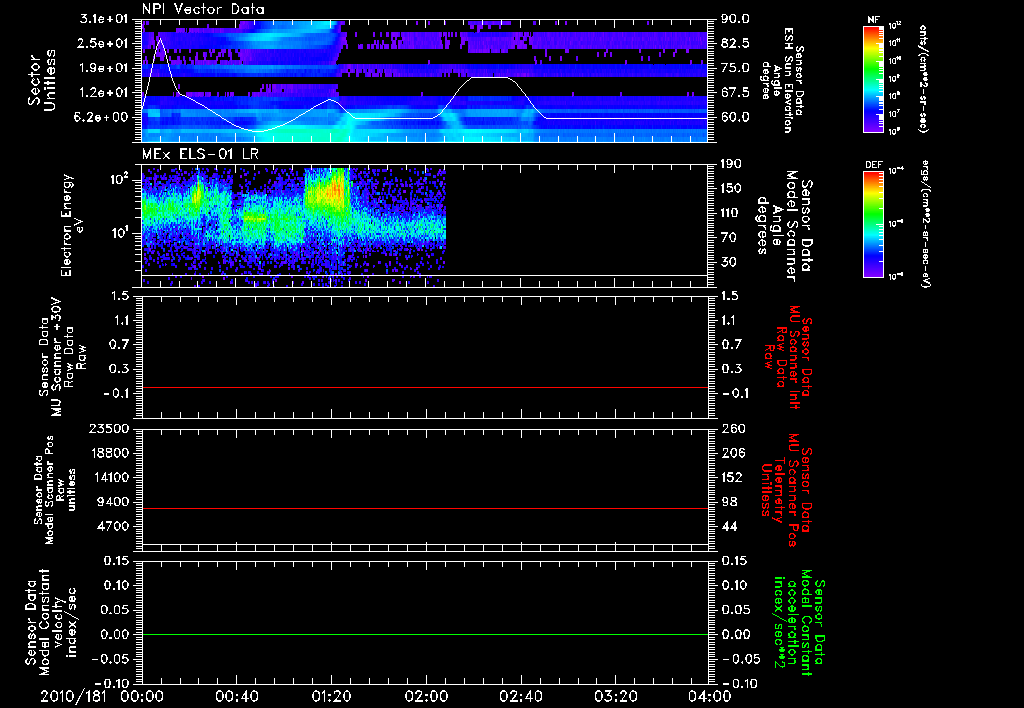The image size is (1024, 708).
Task: Select the "NPI Vector Data" panel title
Action: [x=203, y=9]
